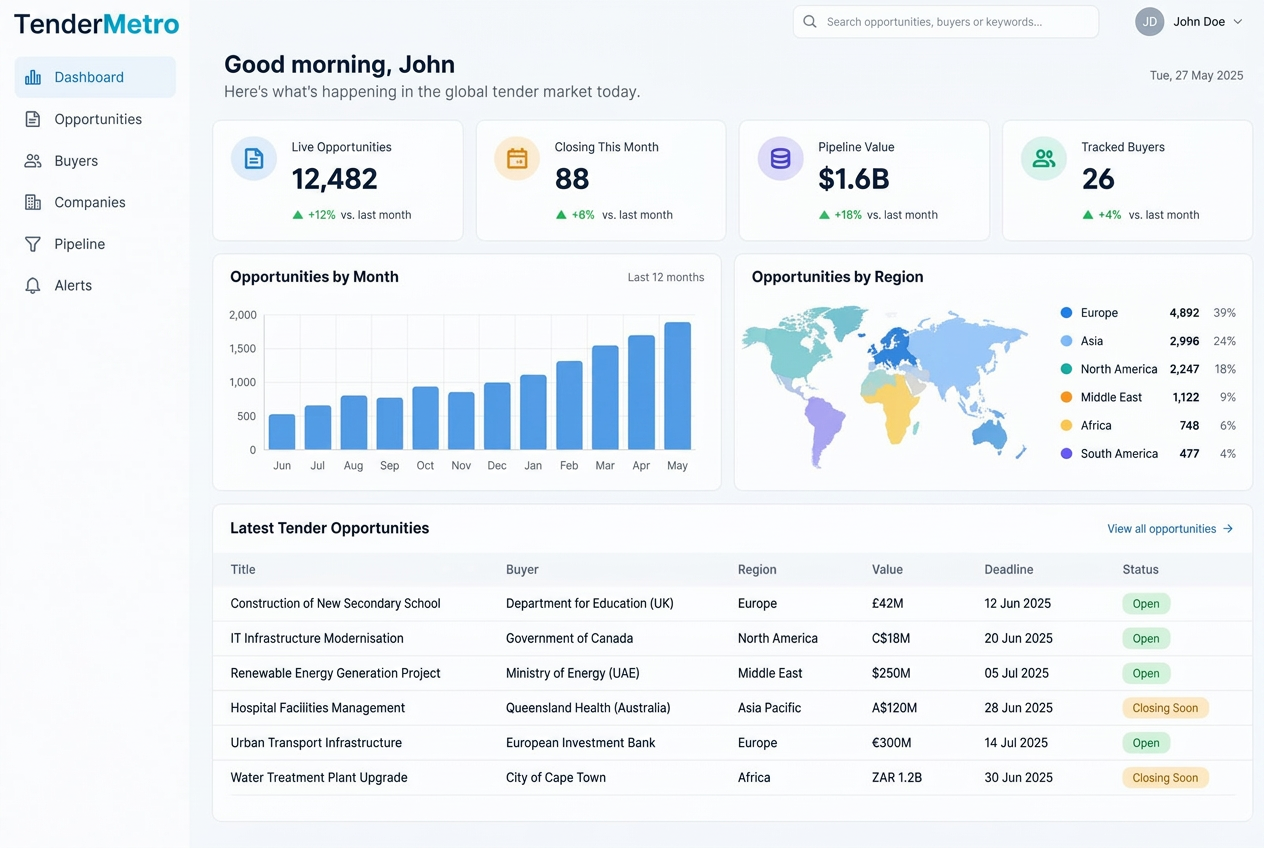
Task: Click the Tracked Buyers people icon
Action: coord(1044,158)
